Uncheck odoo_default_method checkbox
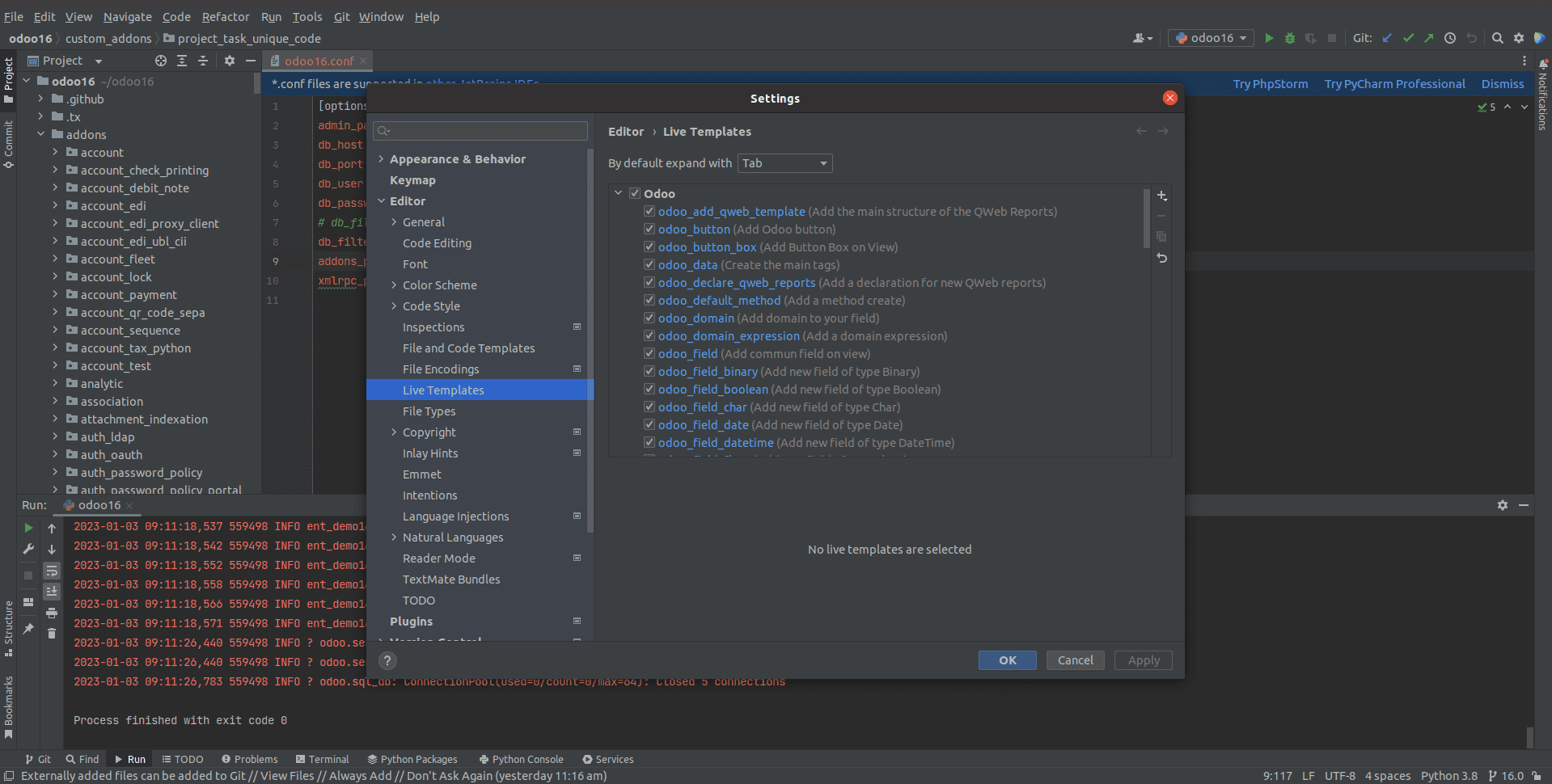Image resolution: width=1552 pixels, height=784 pixels. pyautogui.click(x=649, y=300)
